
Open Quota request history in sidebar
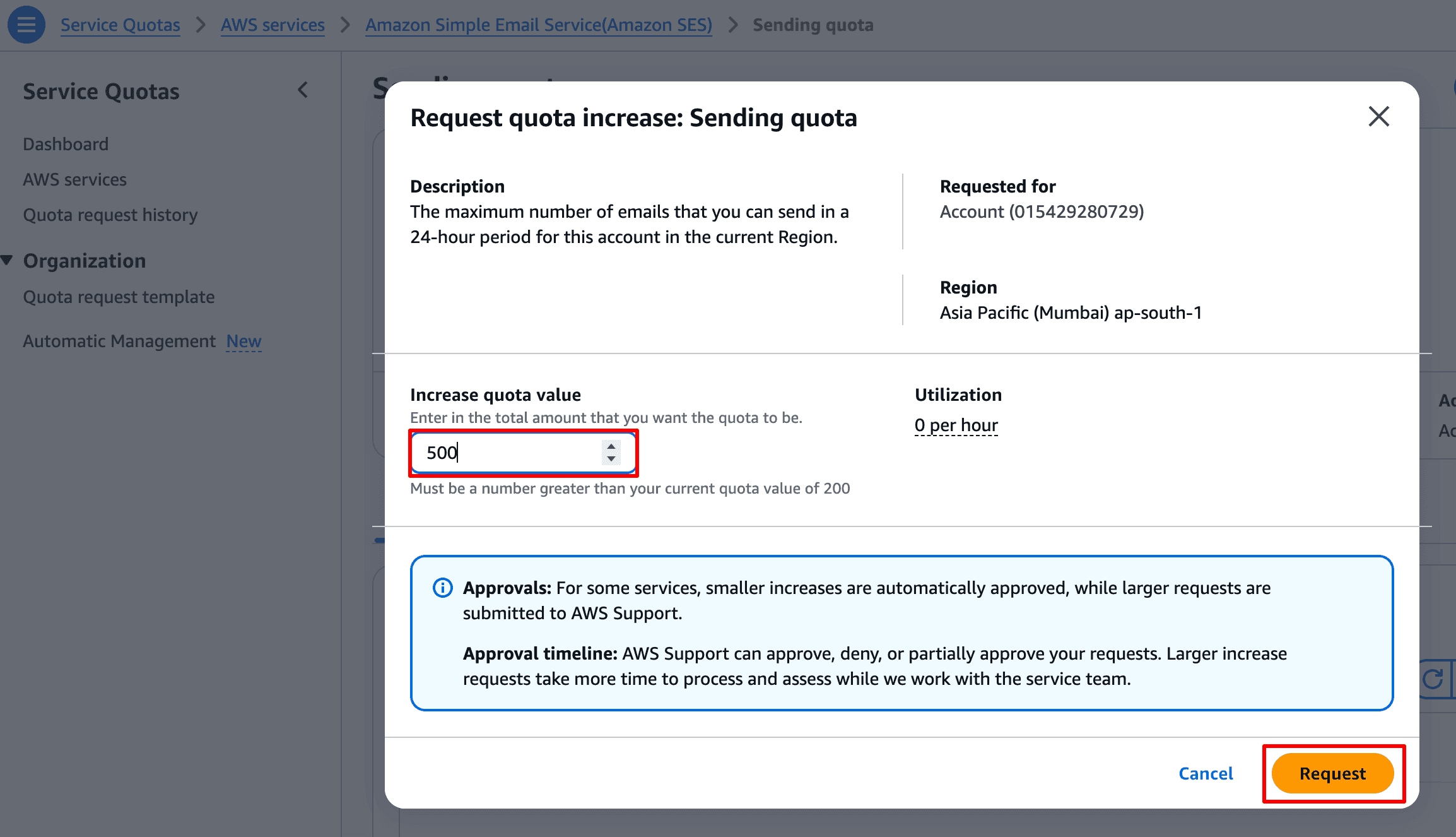[x=110, y=215]
